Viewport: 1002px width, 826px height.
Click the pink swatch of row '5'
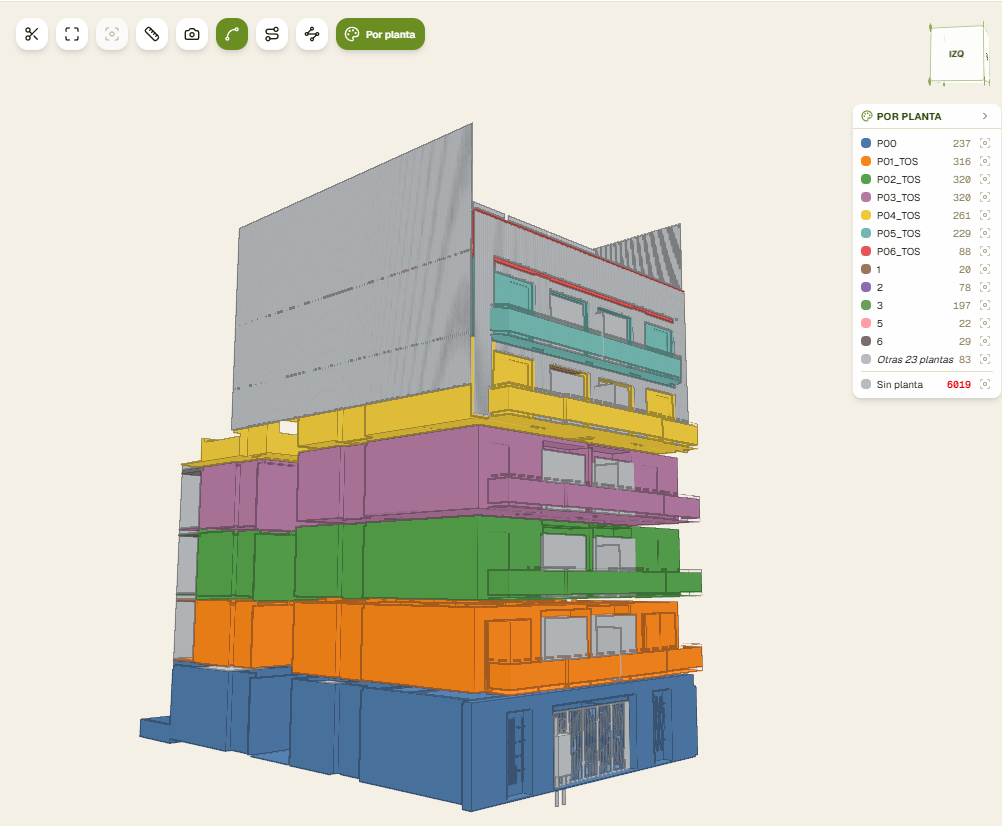pos(866,323)
